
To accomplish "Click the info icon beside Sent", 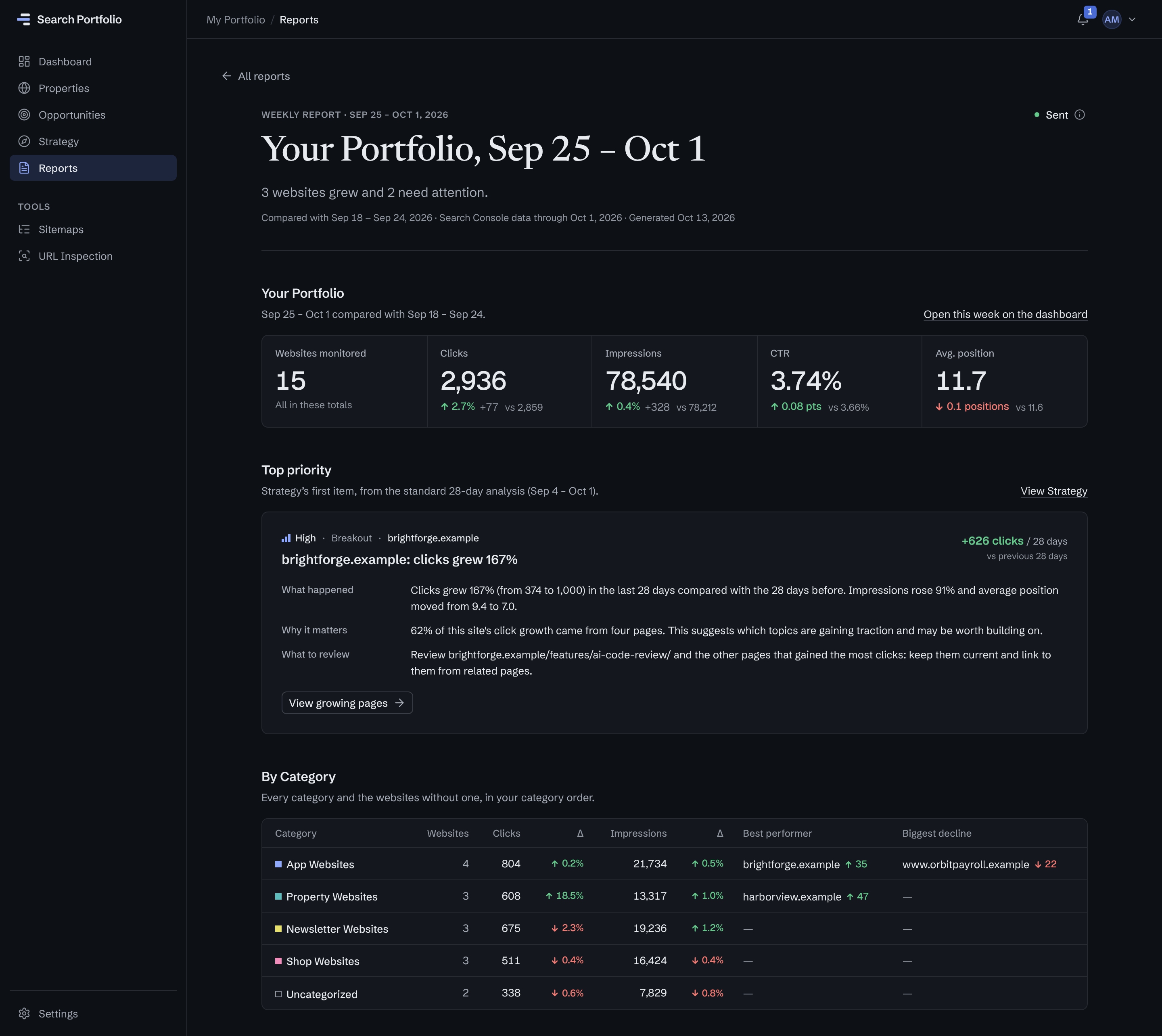I will [x=1079, y=115].
